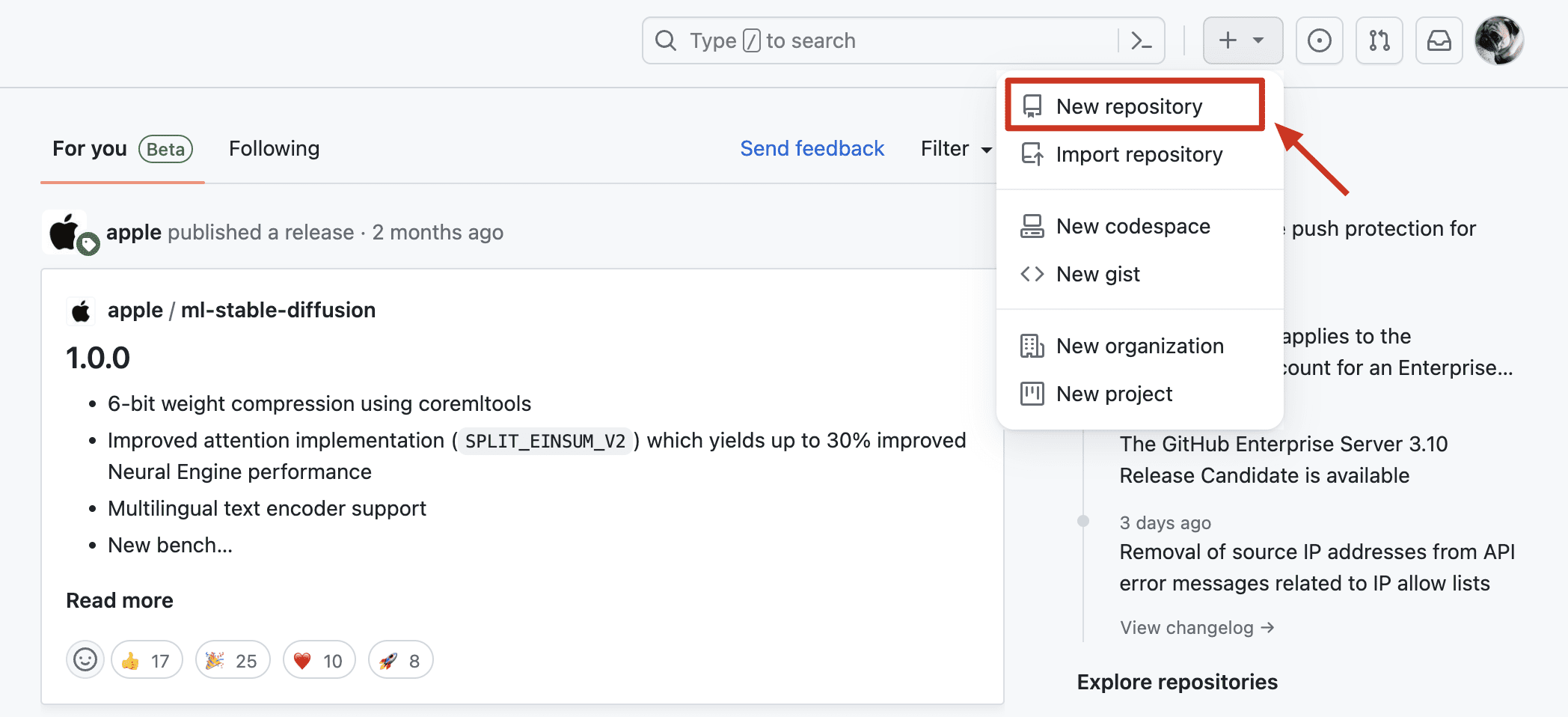Image resolution: width=1568 pixels, height=717 pixels.
Task: Open the ml-stable-diffusion repo name link
Action: [x=278, y=311]
